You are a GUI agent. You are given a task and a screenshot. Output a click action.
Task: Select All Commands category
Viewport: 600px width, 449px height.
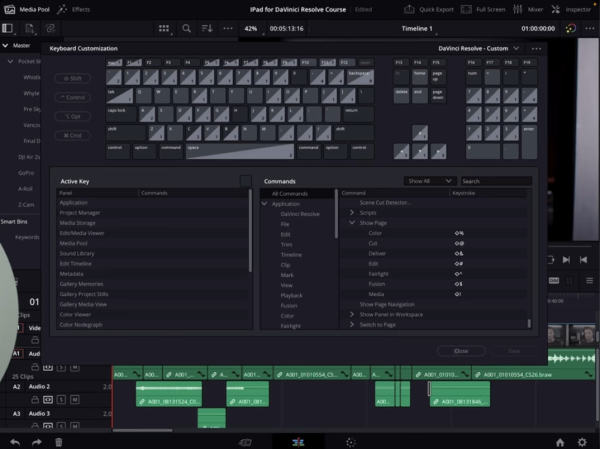(x=297, y=194)
